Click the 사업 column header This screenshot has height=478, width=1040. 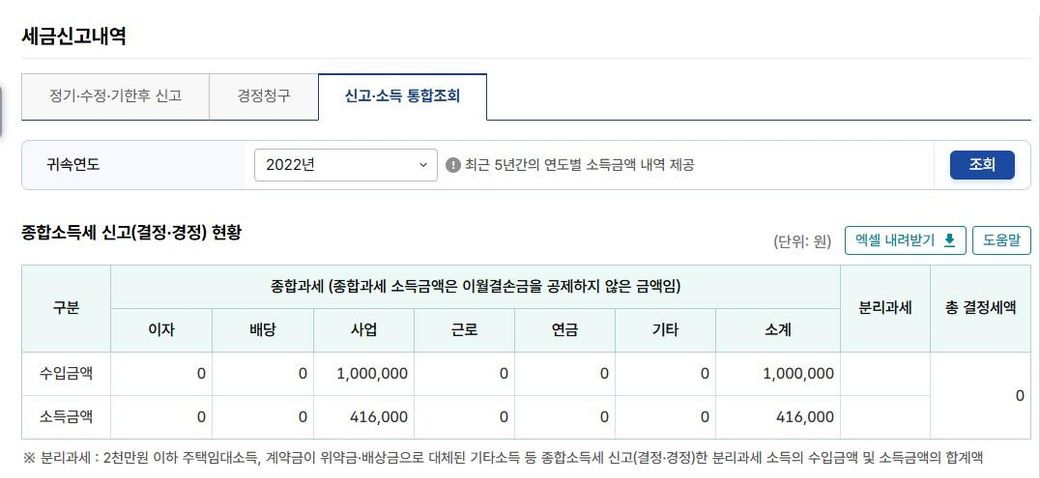[x=364, y=330]
